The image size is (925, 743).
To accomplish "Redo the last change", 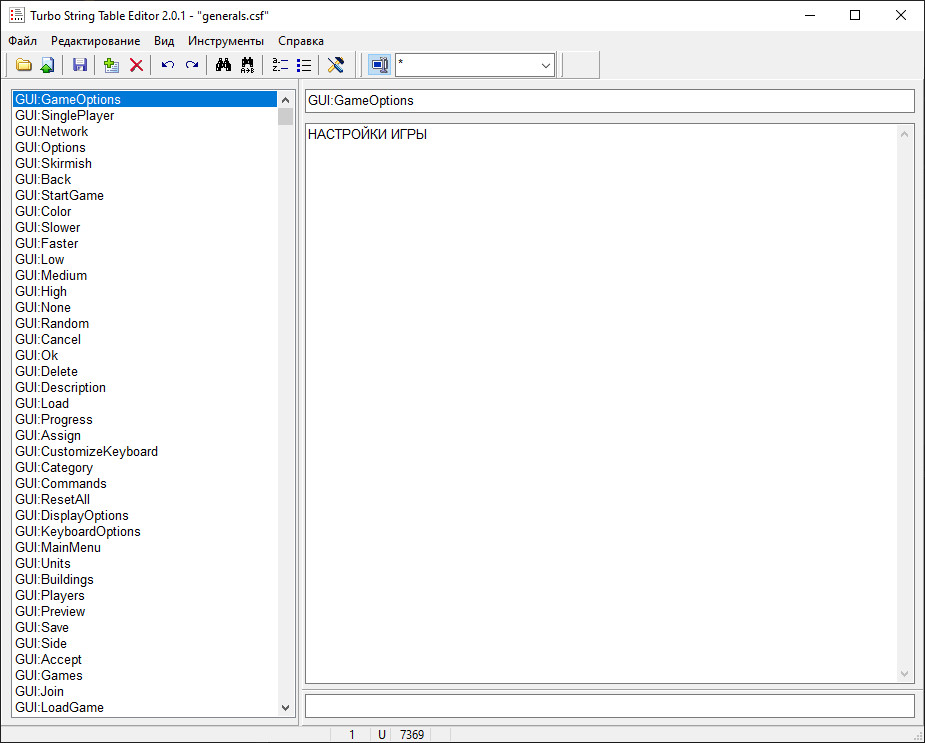I will pos(192,65).
